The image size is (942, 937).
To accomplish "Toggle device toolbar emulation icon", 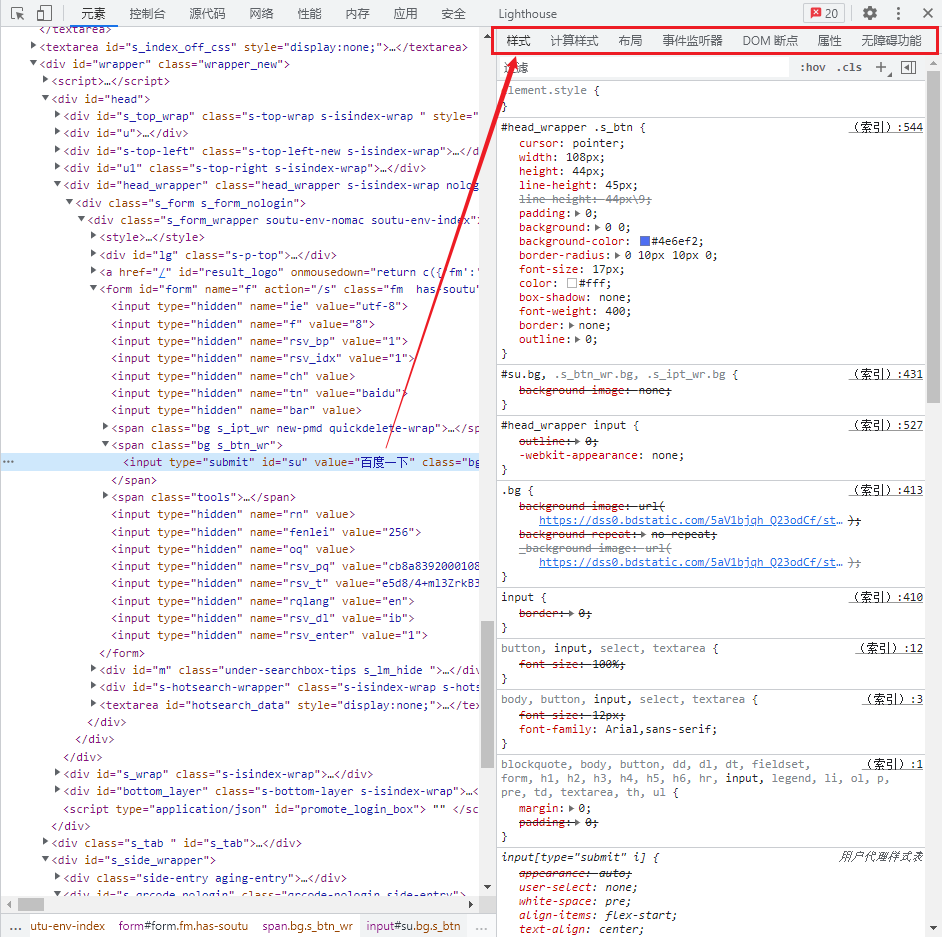I will click(44, 13).
